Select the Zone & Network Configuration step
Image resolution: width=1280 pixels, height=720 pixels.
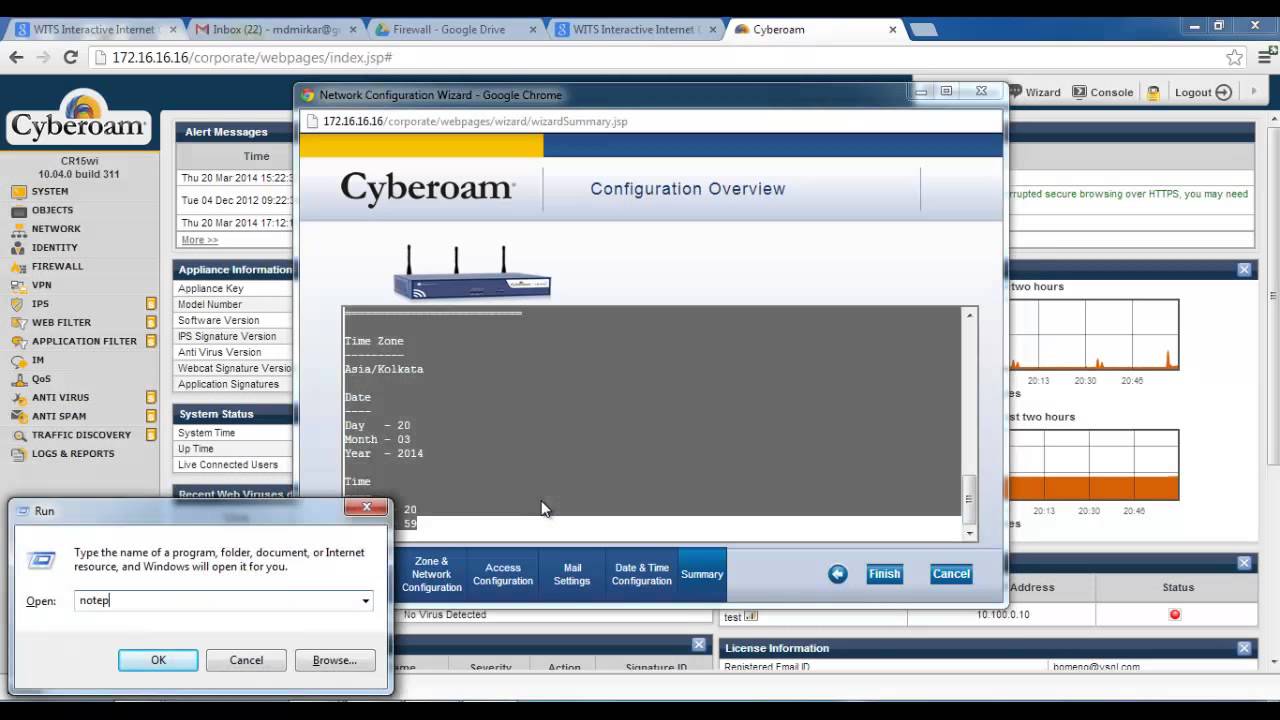tap(431, 575)
